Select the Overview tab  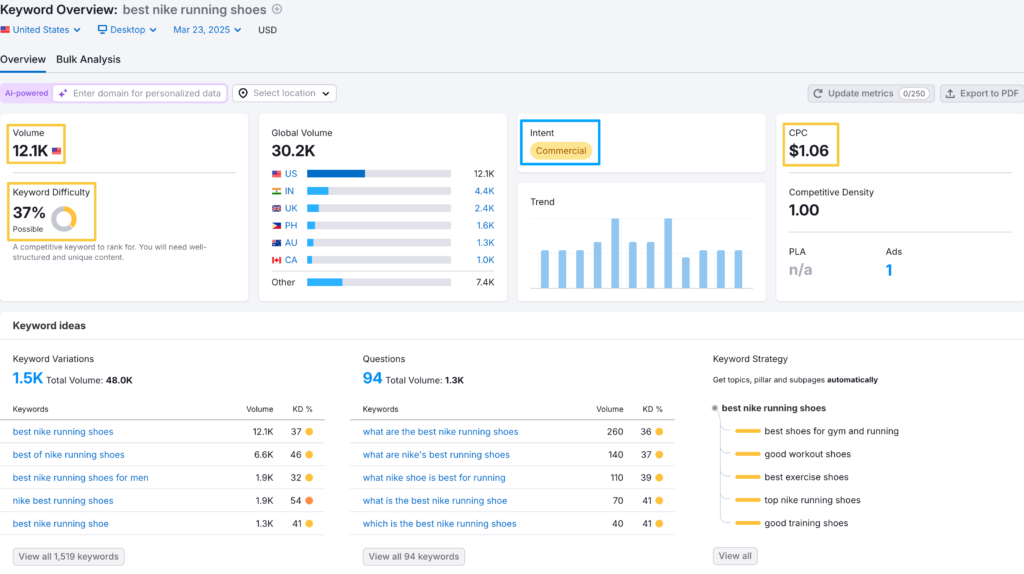pos(23,60)
